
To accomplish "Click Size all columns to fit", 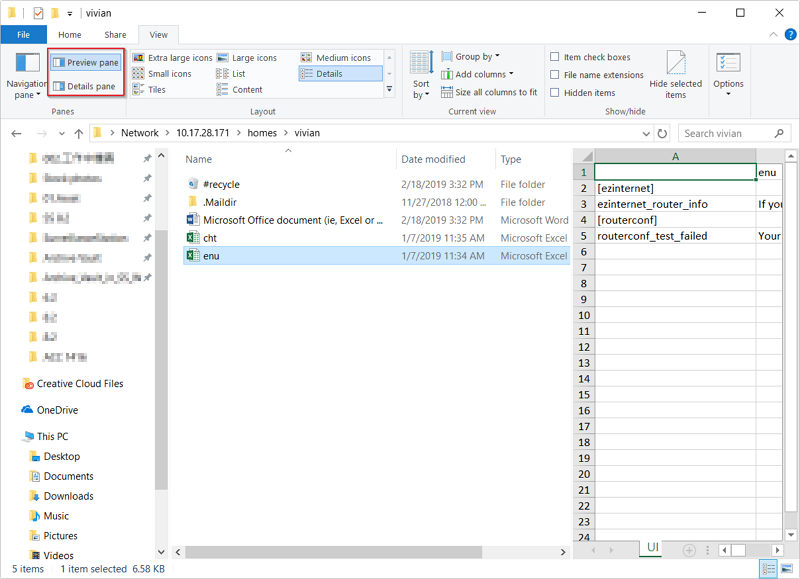I will coord(494,92).
